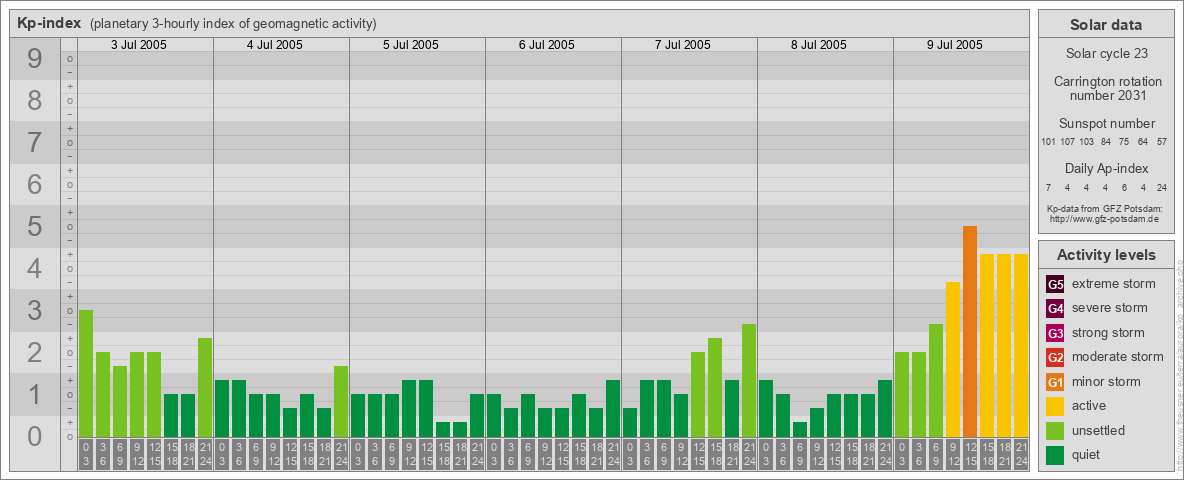Click the 9 Jul 21-24 yellow bar
This screenshot has height=480, width=1184.
[x=1021, y=345]
